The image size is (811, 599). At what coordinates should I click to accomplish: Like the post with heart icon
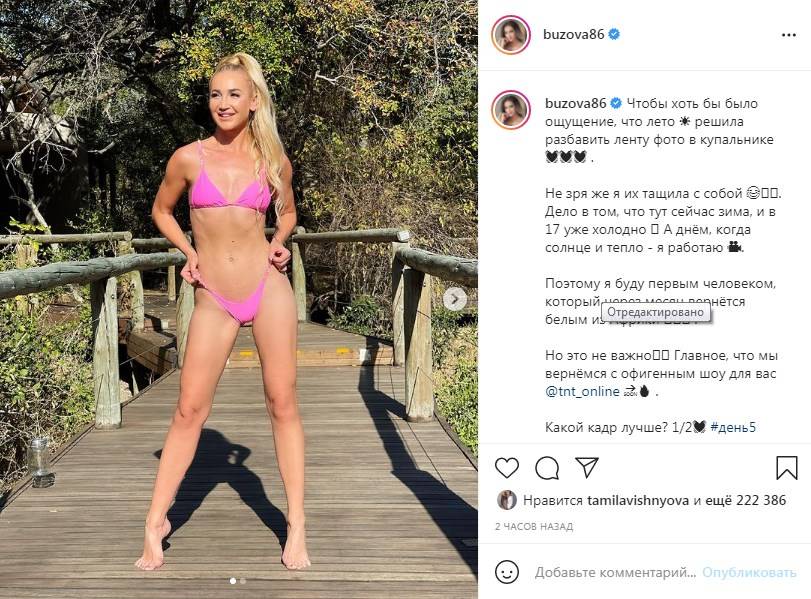(506, 468)
